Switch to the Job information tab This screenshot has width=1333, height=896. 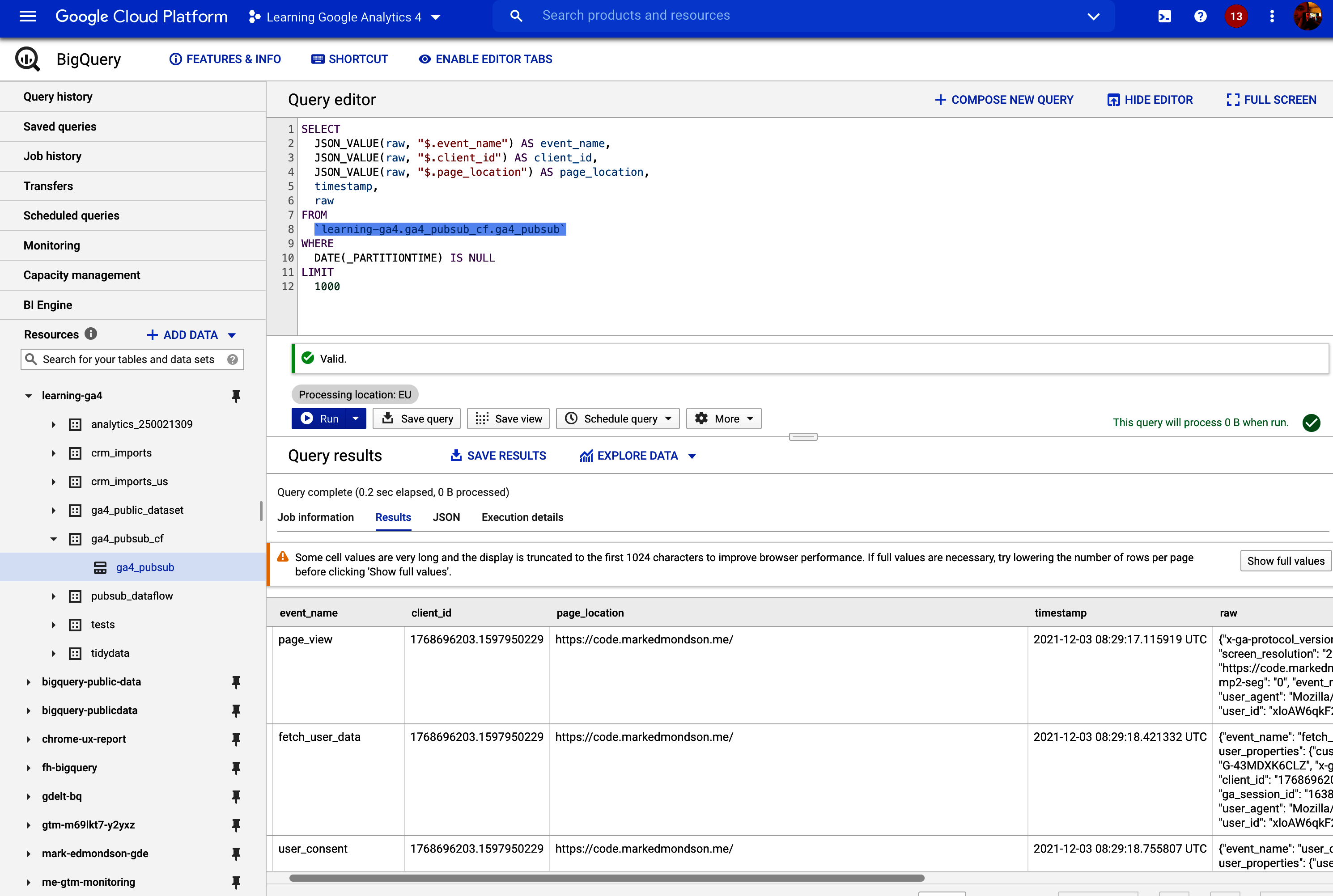[x=315, y=517]
